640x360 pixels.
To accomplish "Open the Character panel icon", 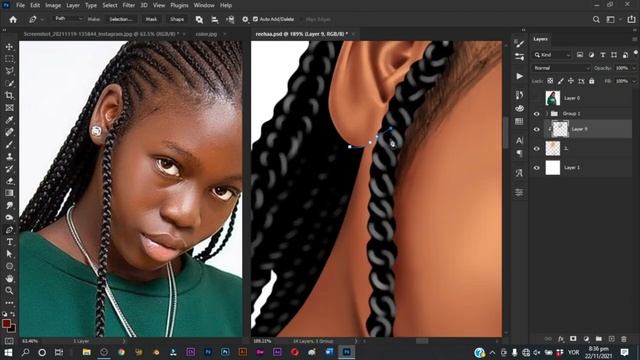I will (x=519, y=140).
